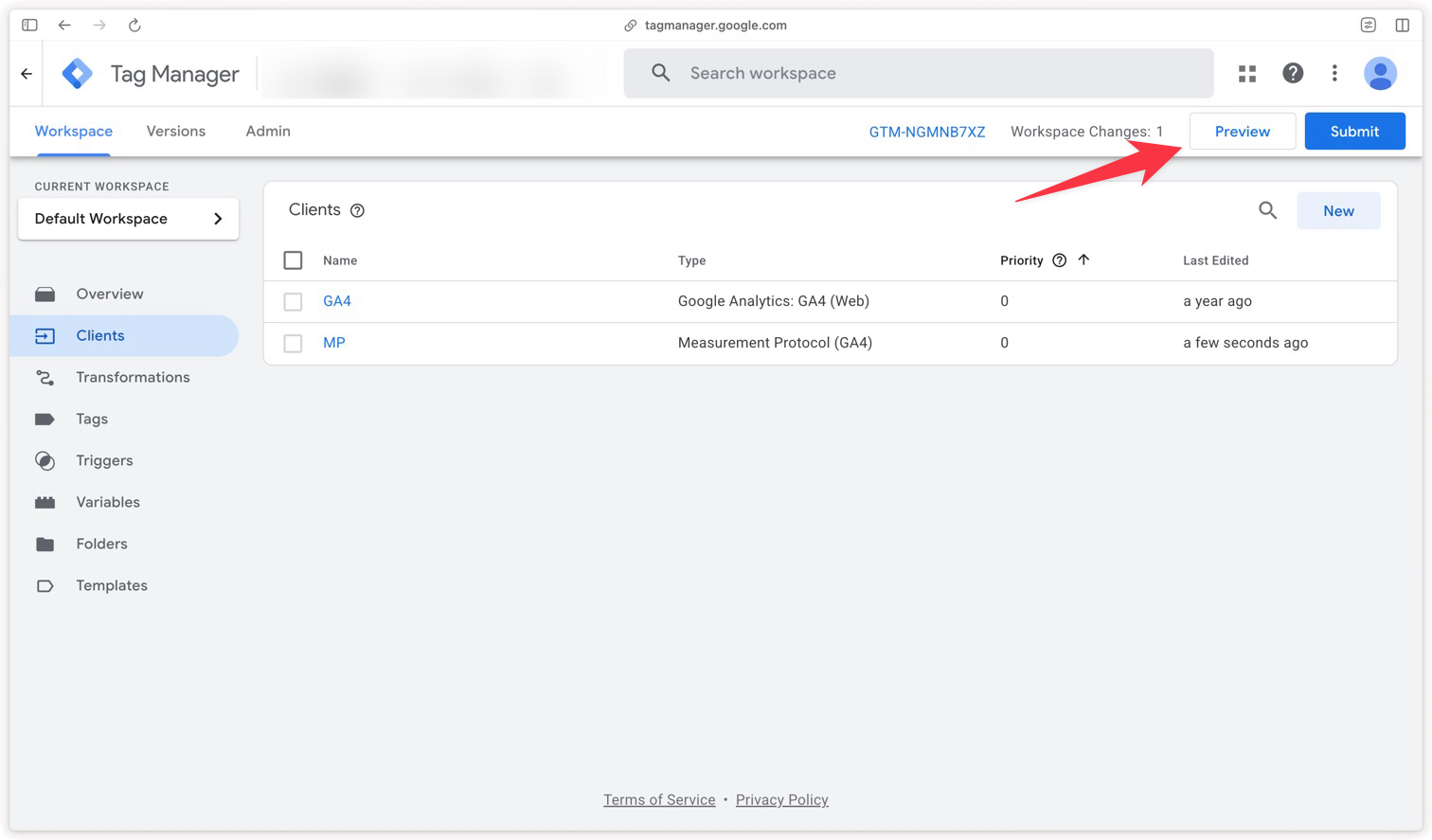Click the search magnifier in the workspace bar
Image resolution: width=1432 pixels, height=840 pixels.
click(661, 73)
